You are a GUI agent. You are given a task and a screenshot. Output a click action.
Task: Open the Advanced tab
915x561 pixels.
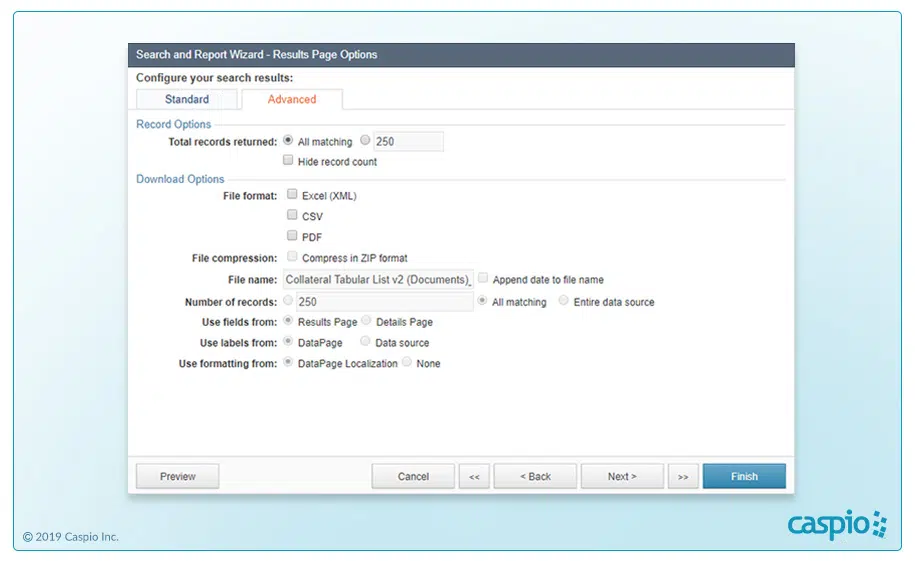coord(292,99)
